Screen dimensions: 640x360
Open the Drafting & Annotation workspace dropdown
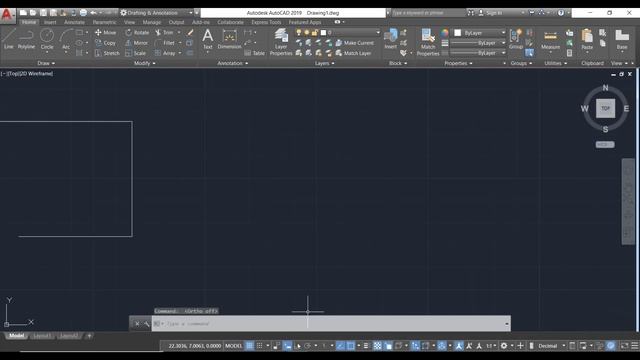[x=156, y=13]
